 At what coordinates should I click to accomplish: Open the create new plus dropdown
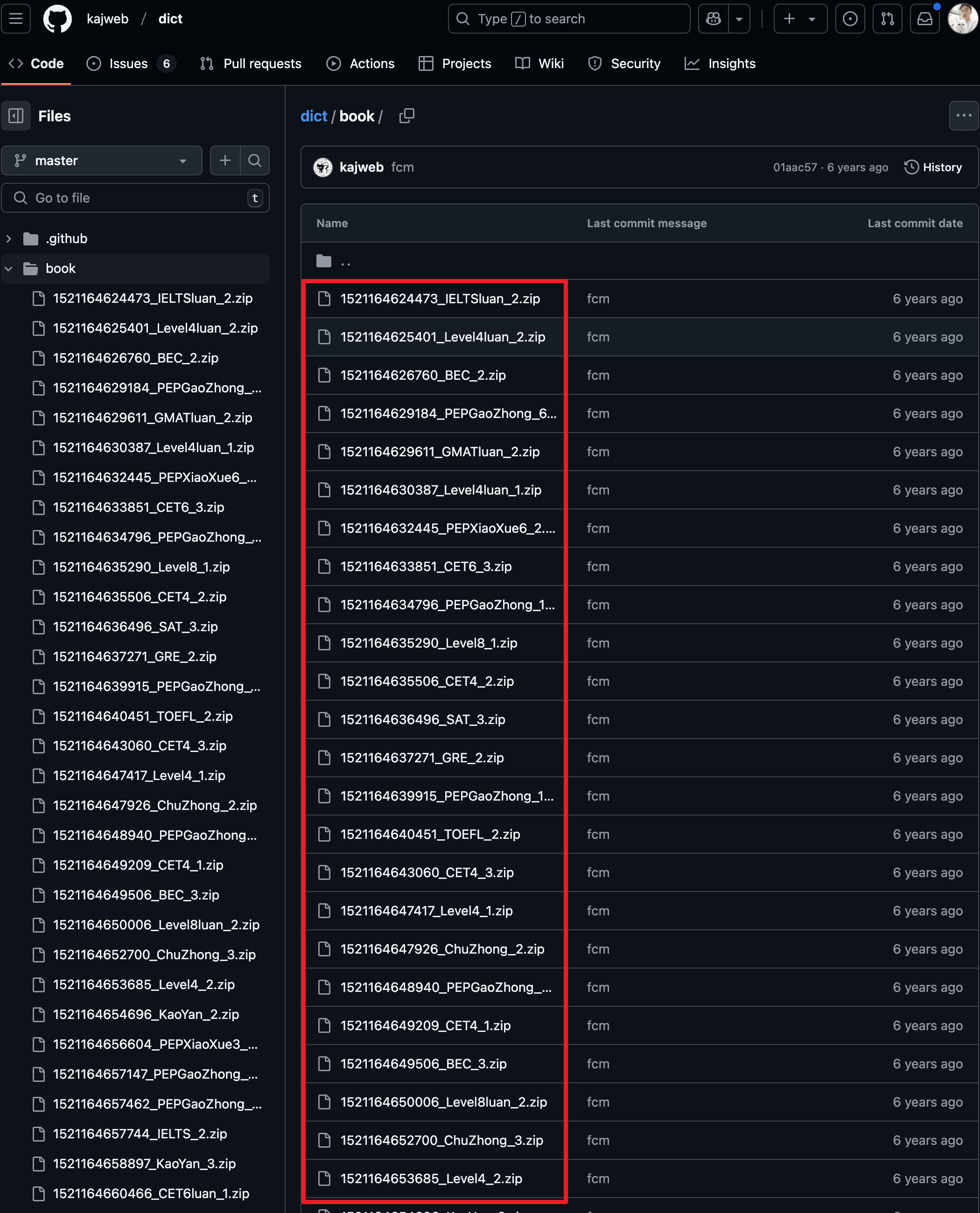pos(800,19)
